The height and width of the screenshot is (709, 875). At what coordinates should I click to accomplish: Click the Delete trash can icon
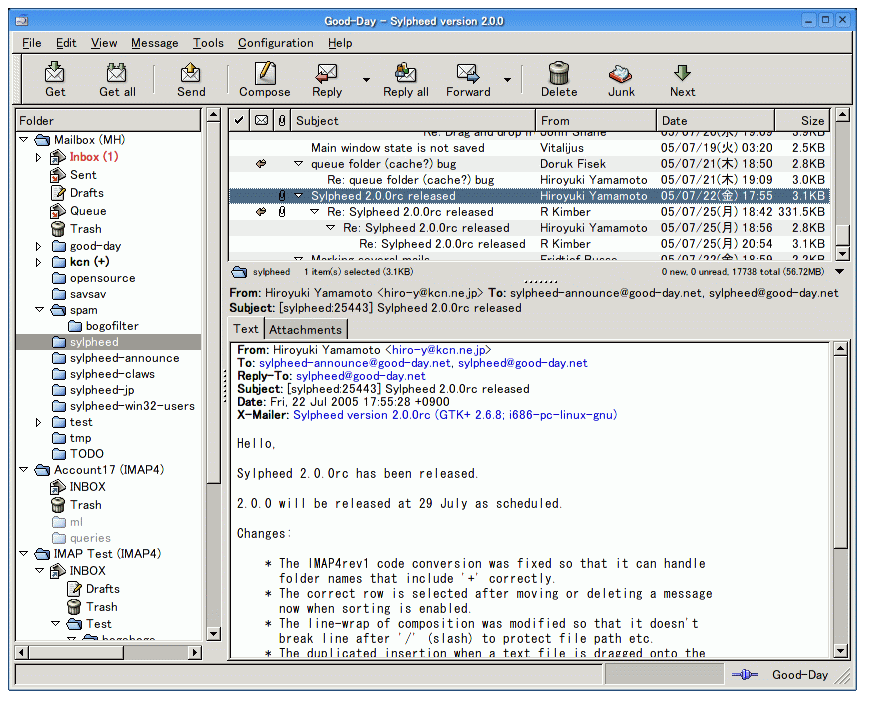[x=559, y=73]
